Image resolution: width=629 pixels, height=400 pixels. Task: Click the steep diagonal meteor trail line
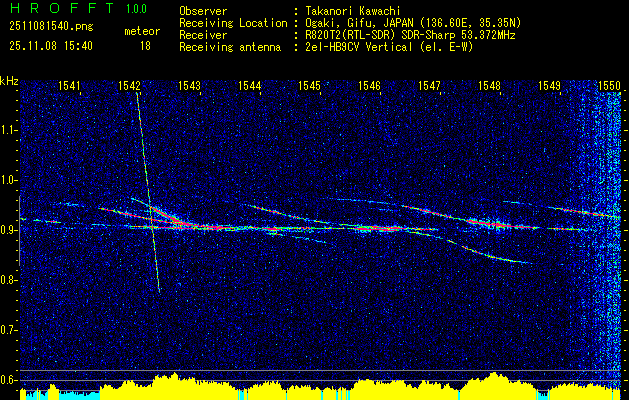[148, 193]
